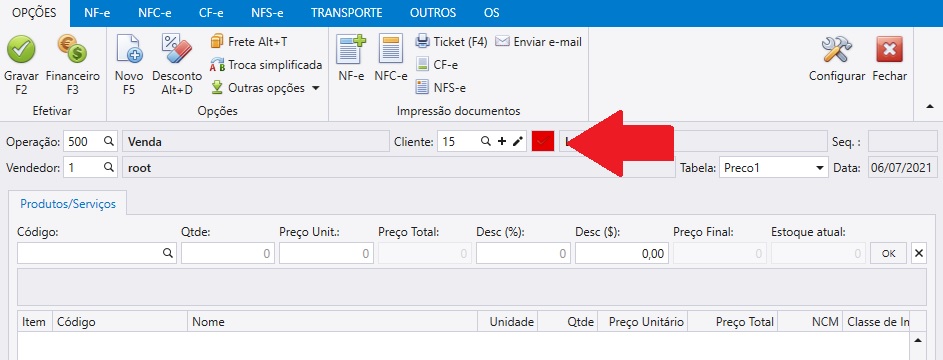Click grid scrollbar up arrow
The image size is (943, 360).
918,340
